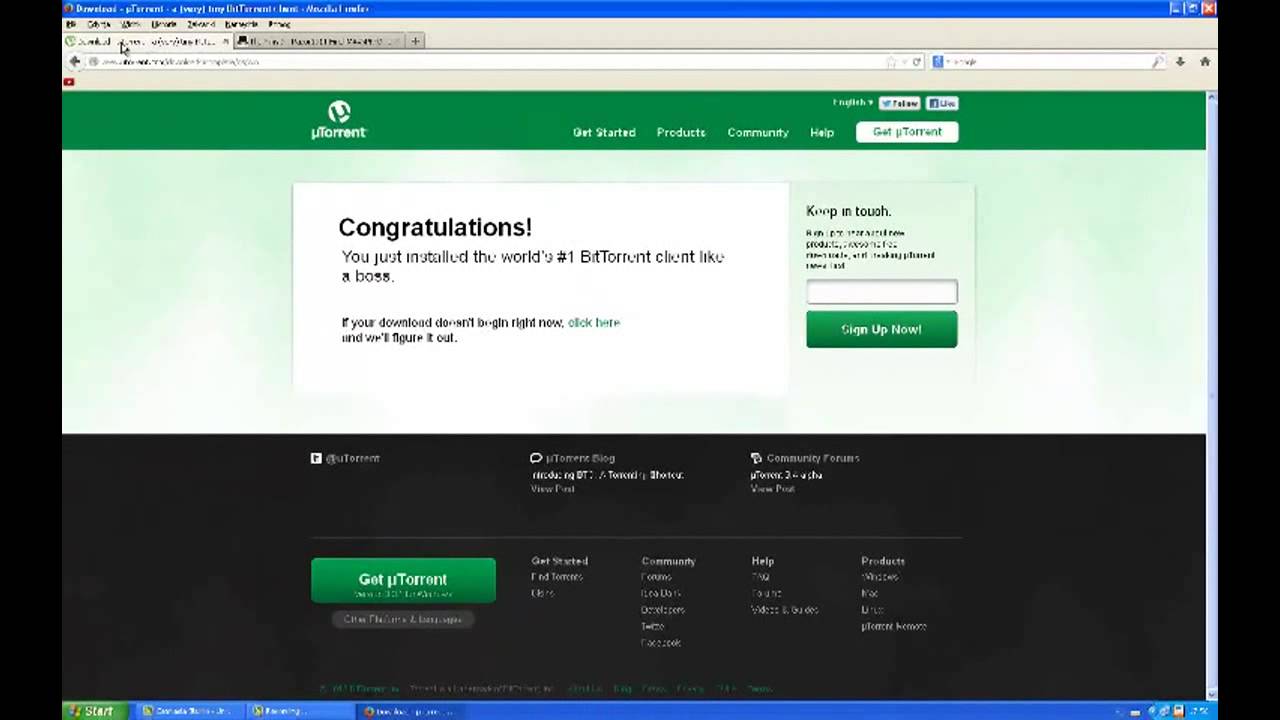This screenshot has height=720, width=1280.
Task: Click the µTorrent logo in the header
Action: [x=339, y=119]
